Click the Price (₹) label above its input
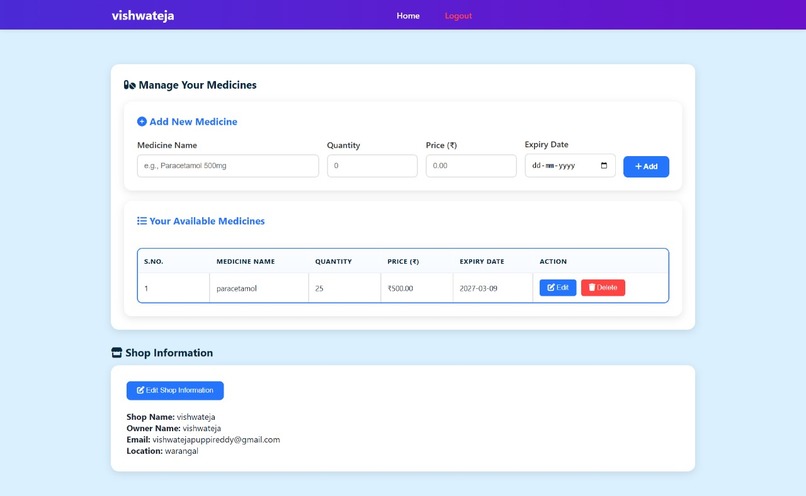Screen dimensions: 806x496 (x=441, y=145)
